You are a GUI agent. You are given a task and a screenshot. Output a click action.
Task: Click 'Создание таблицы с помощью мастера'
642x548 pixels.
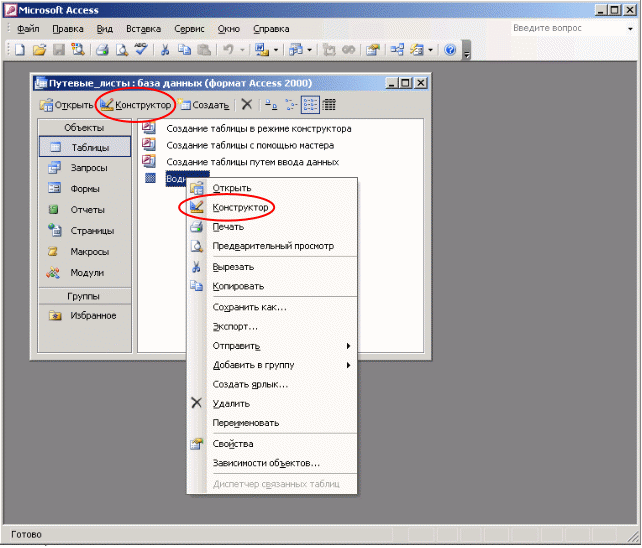[238, 145]
